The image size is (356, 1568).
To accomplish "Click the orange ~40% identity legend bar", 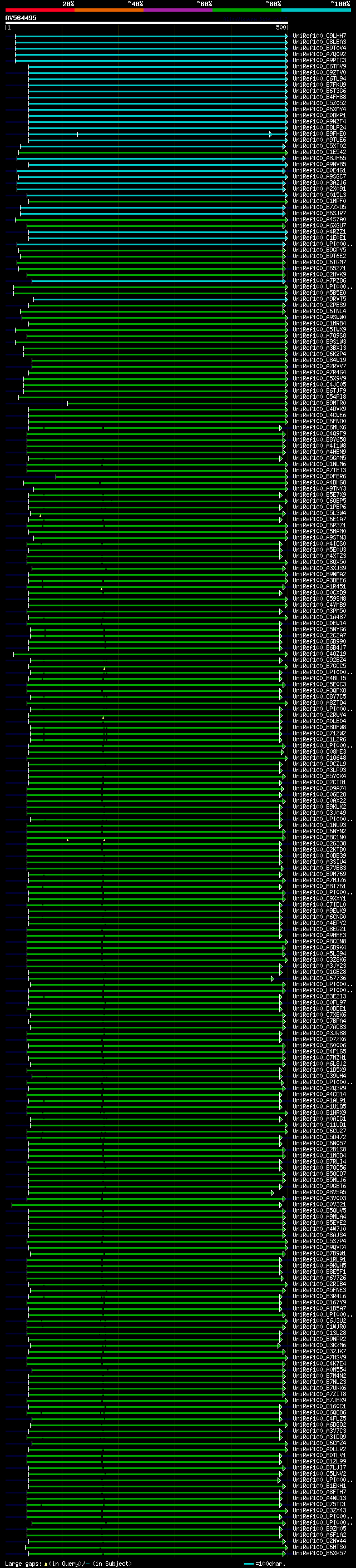I will tap(109, 10).
